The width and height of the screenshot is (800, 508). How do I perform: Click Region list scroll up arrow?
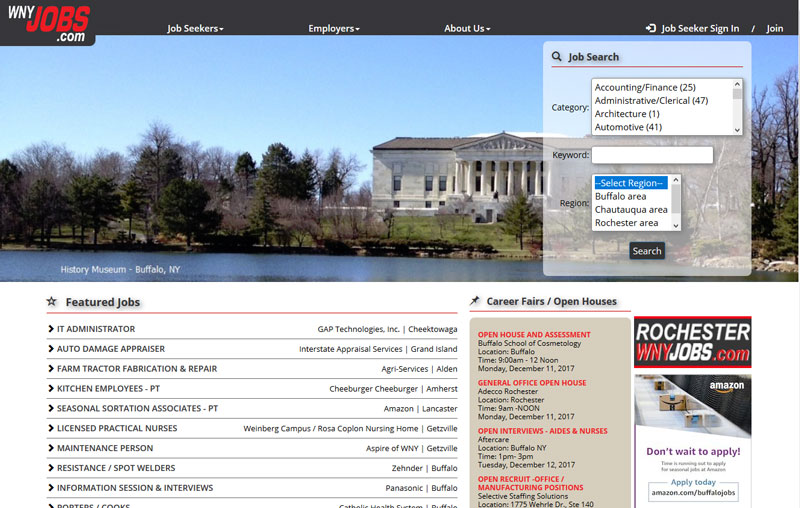[x=676, y=180]
